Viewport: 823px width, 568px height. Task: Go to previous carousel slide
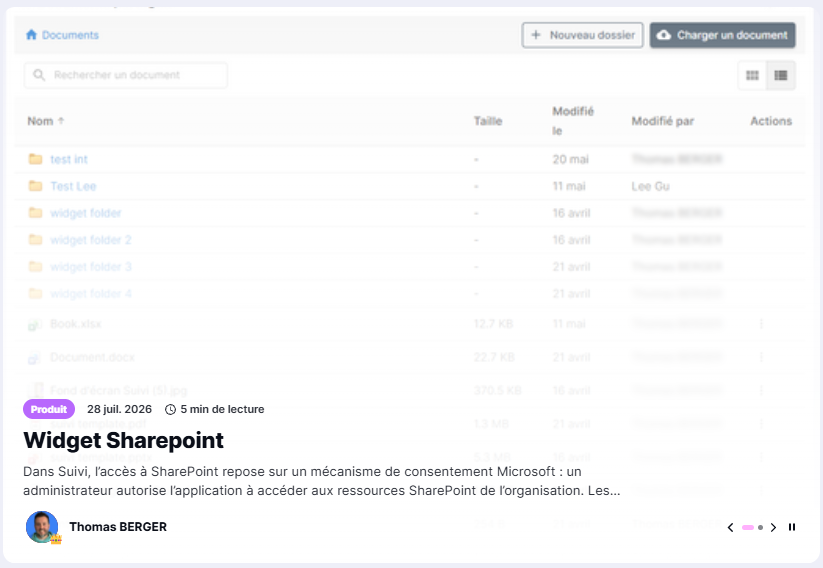coord(730,528)
